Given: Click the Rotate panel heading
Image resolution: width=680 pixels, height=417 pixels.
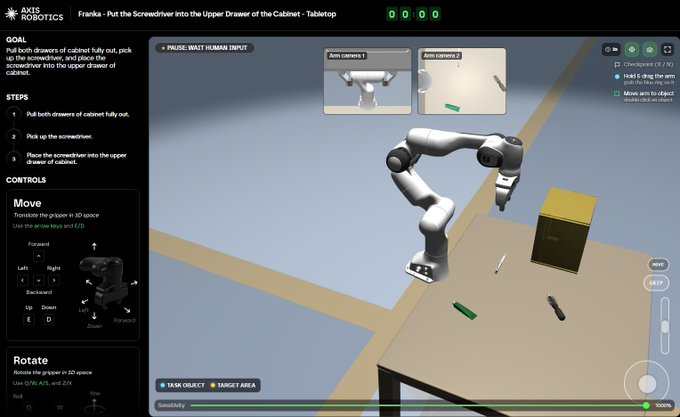Looking at the screenshot, I should 30,361.
